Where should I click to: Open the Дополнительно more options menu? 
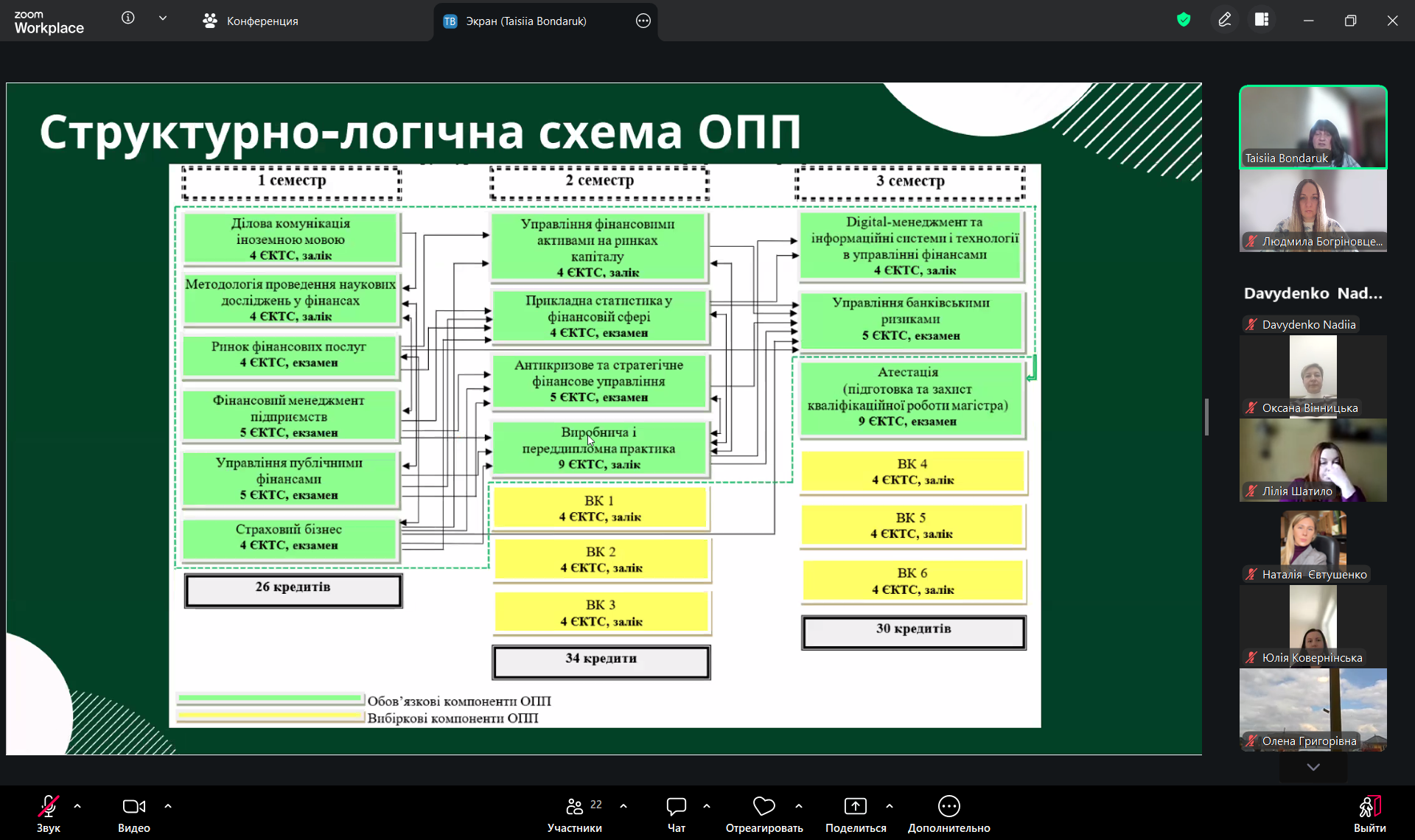(x=948, y=813)
